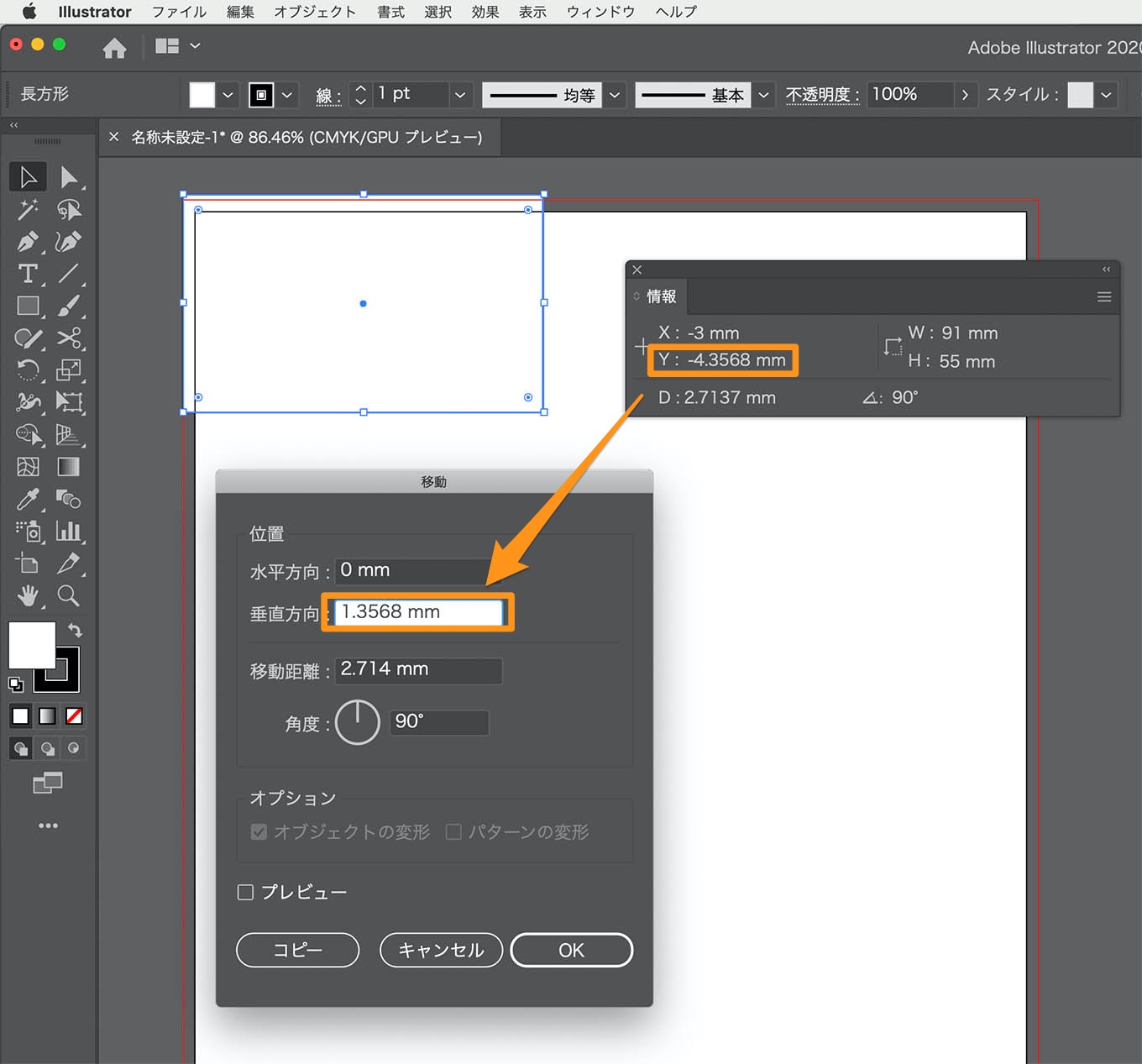Select the Type tool
Viewport: 1142px width, 1064px height.
[x=28, y=274]
